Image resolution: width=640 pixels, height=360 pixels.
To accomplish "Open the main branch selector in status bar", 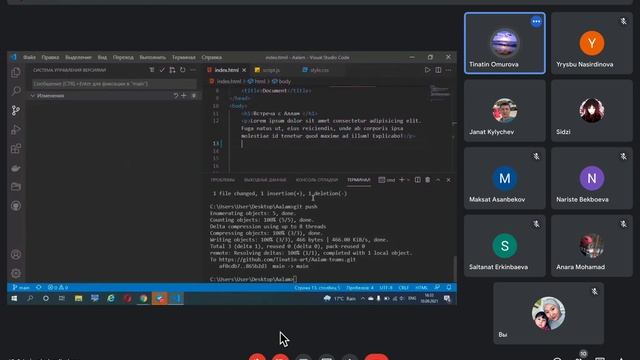I will click(x=21, y=287).
